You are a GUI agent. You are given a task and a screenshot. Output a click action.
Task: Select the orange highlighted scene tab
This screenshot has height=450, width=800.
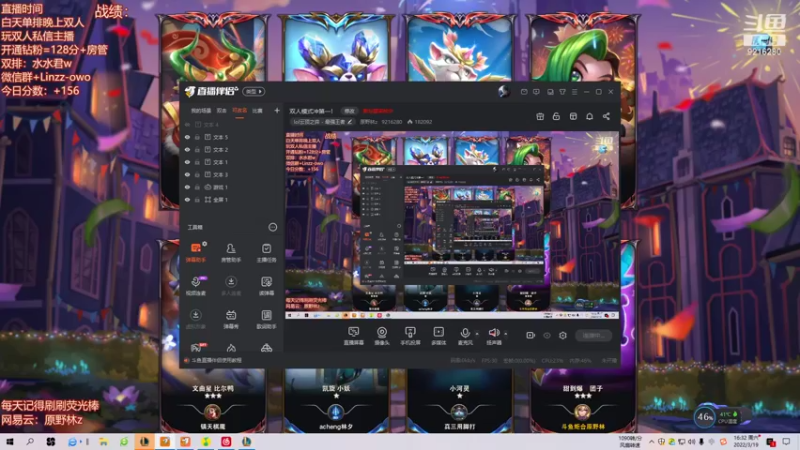coord(239,111)
